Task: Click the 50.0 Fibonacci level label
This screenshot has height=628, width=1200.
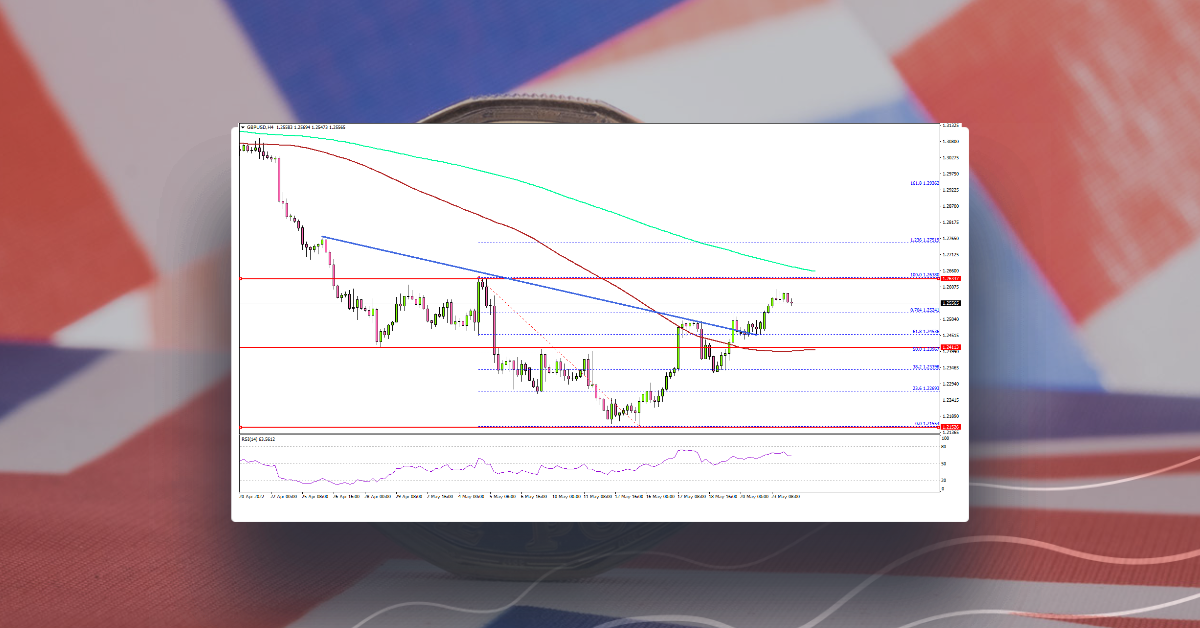Action: click(x=925, y=348)
